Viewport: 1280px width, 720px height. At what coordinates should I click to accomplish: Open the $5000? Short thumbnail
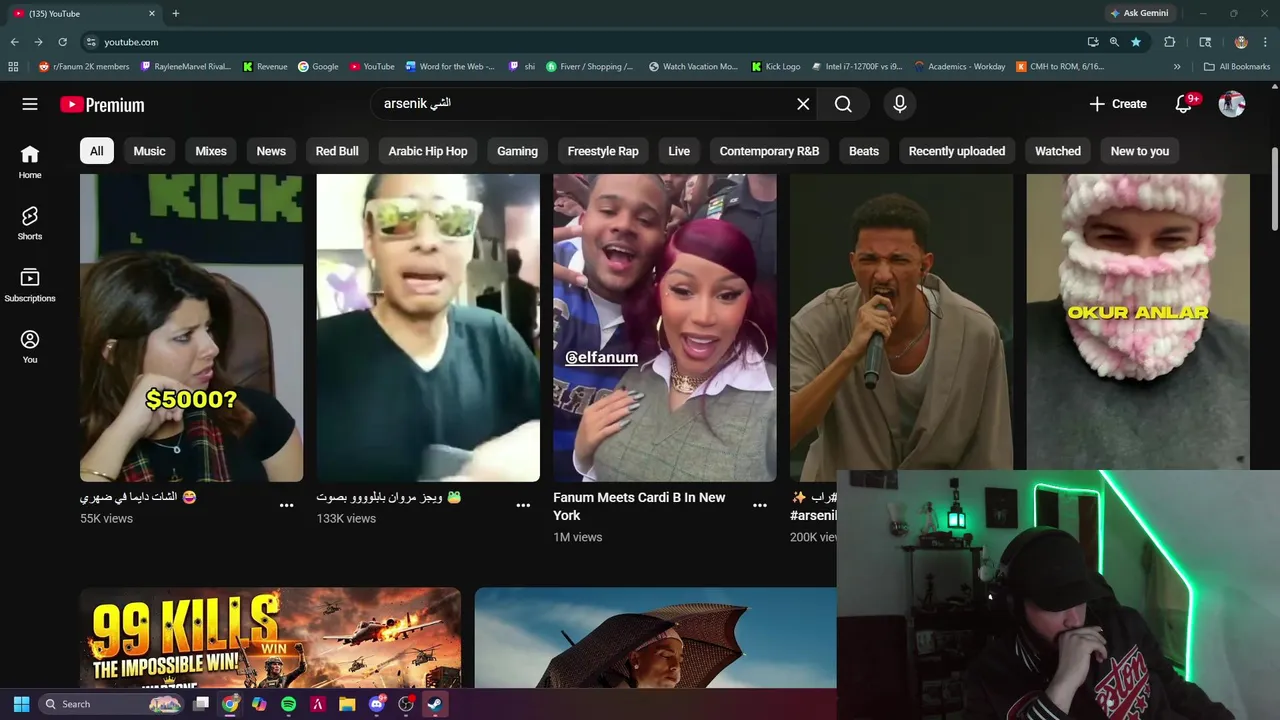point(191,328)
